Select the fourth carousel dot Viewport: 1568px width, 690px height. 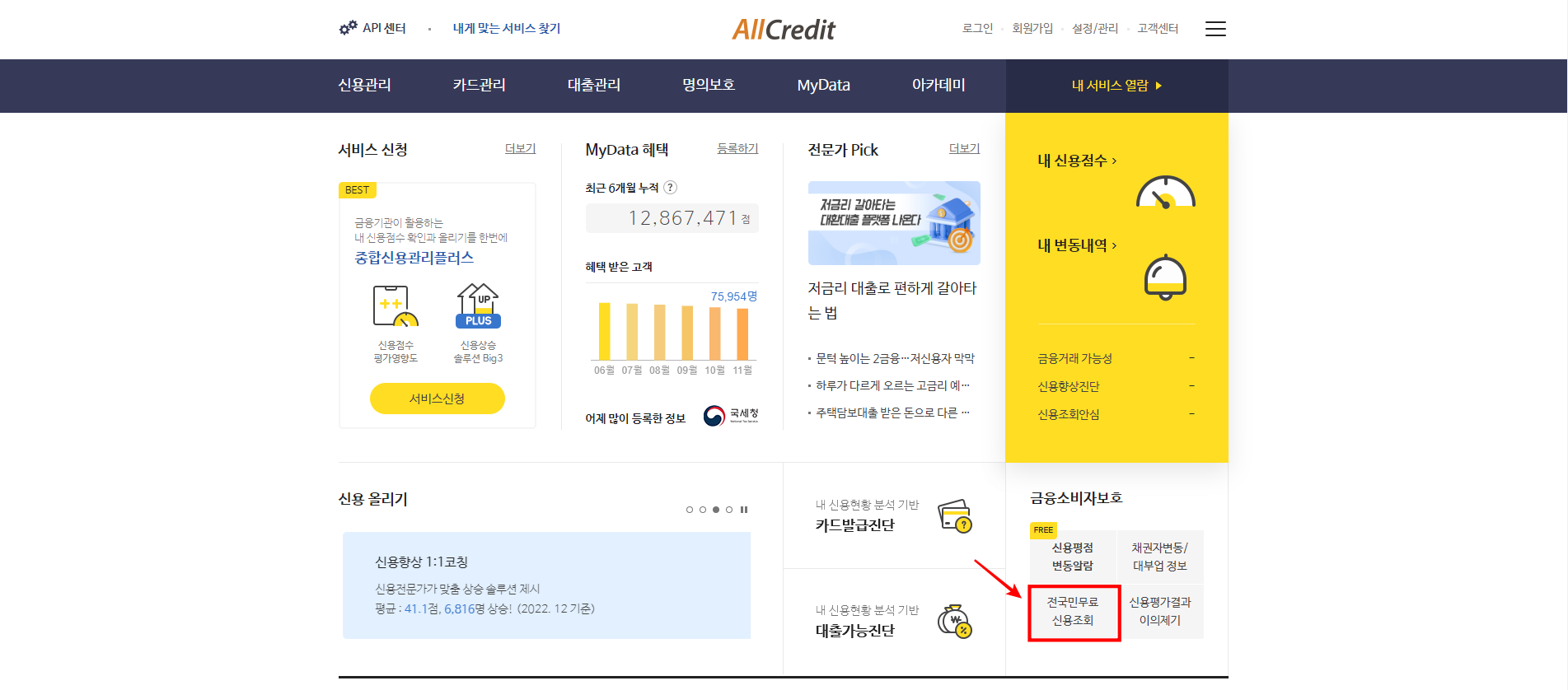tap(729, 510)
